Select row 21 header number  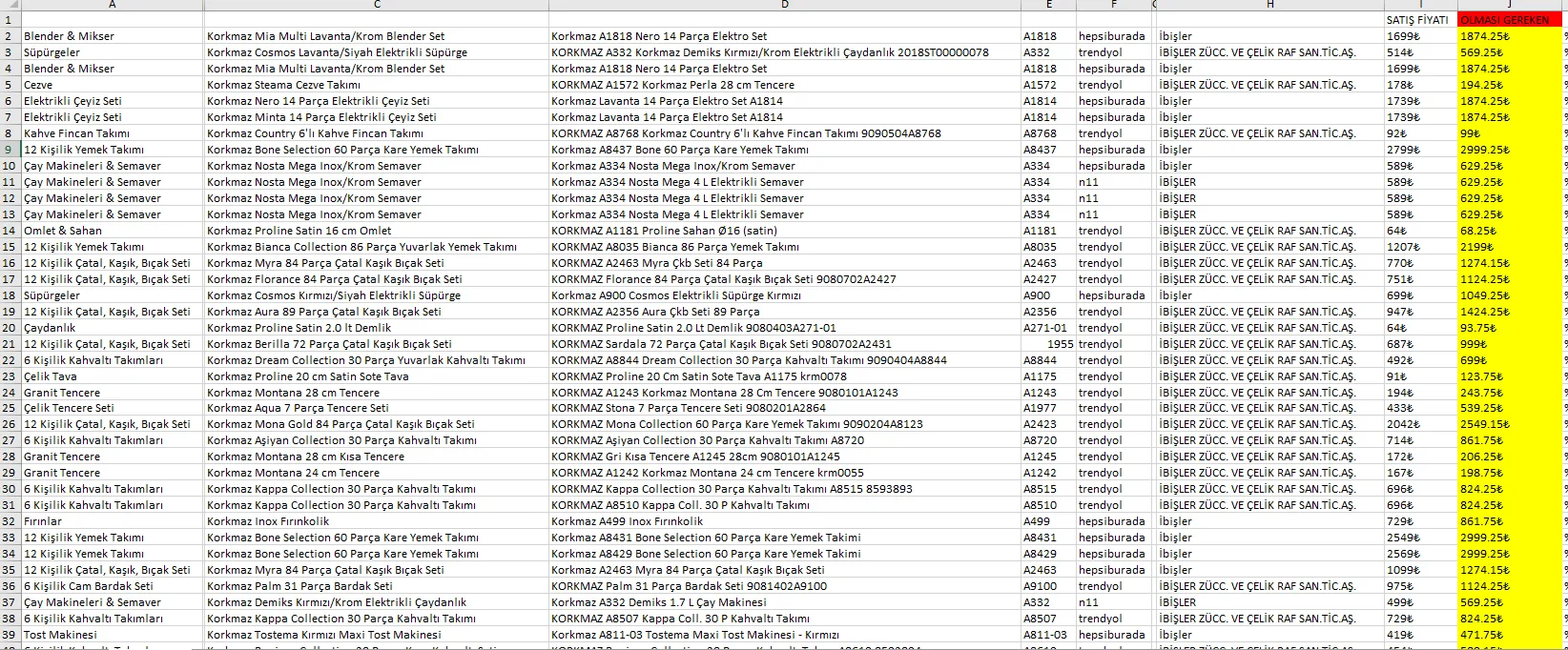tap(10, 344)
